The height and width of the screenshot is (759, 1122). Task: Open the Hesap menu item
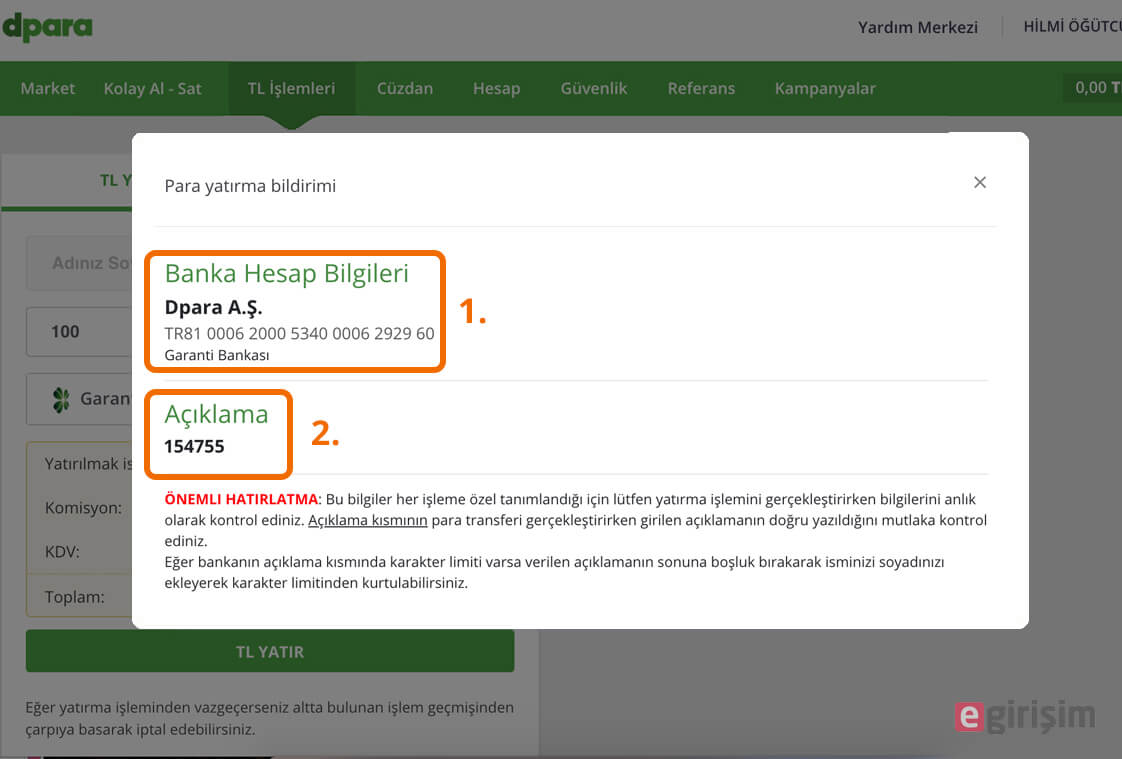(x=496, y=89)
